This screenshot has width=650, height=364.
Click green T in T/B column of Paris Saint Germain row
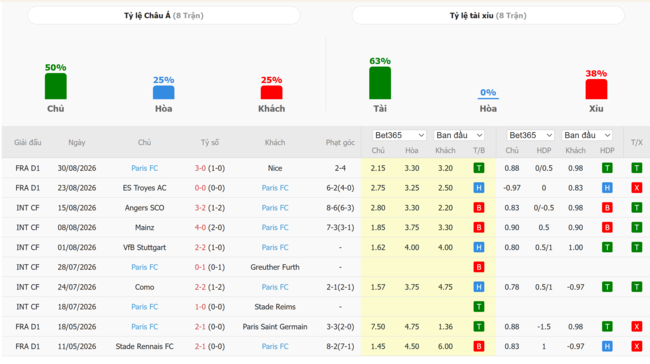pos(478,327)
